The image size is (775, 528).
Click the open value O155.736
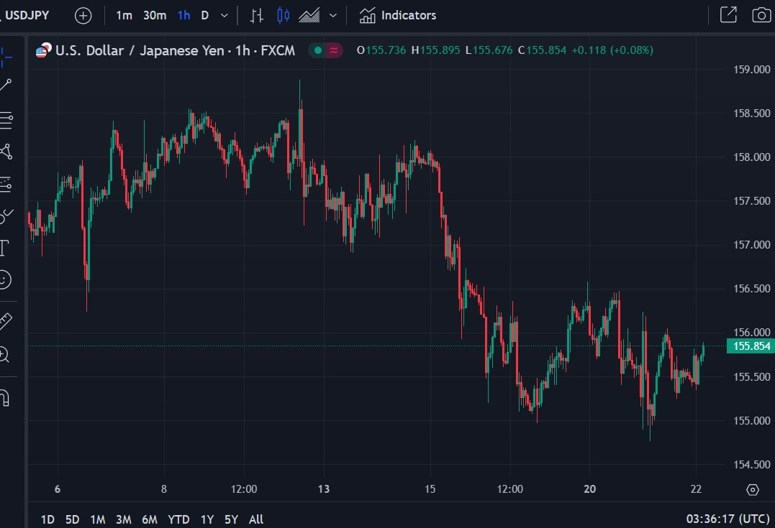pos(381,50)
